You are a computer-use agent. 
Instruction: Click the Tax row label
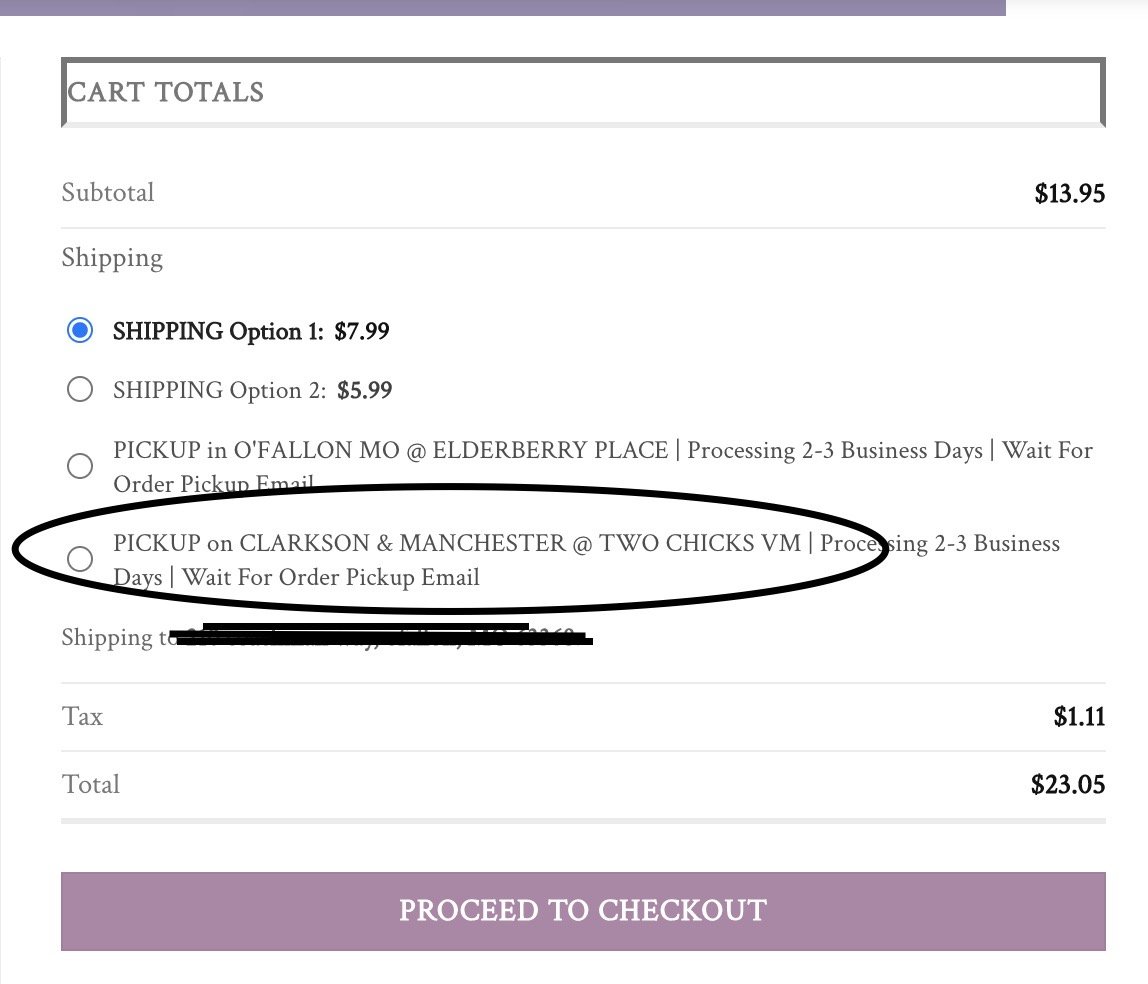[x=82, y=717]
